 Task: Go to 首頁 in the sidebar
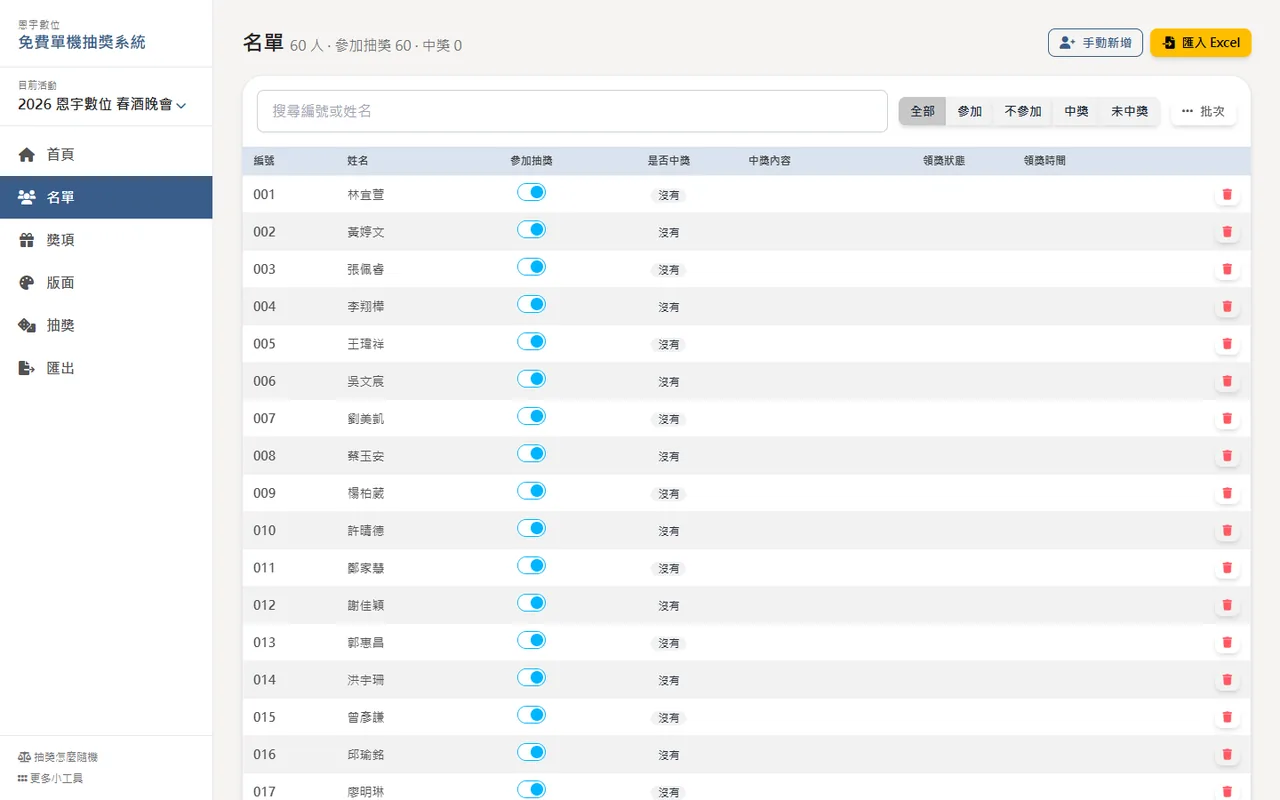(106, 155)
